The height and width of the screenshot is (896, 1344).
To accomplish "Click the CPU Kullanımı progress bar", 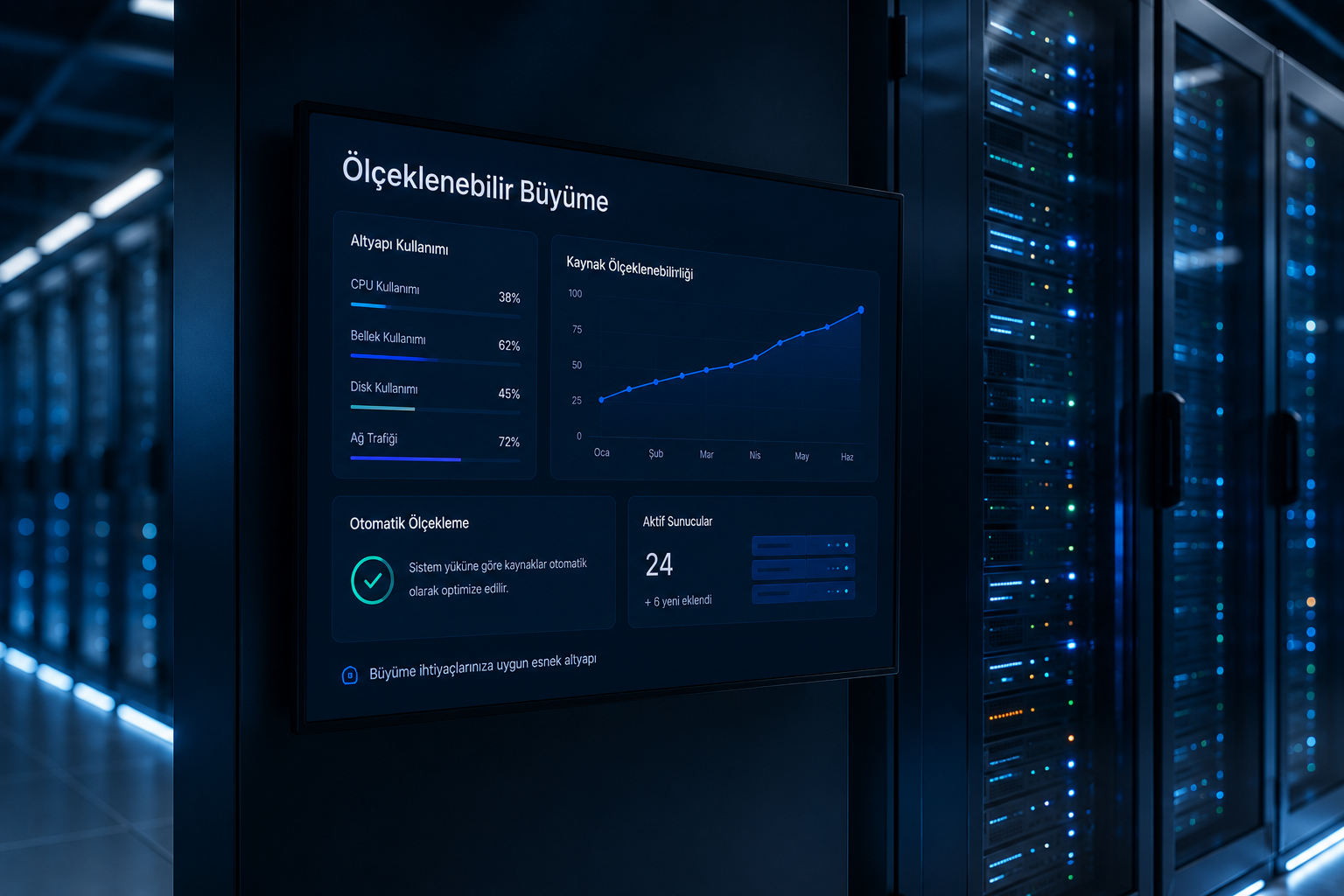I will [436, 310].
